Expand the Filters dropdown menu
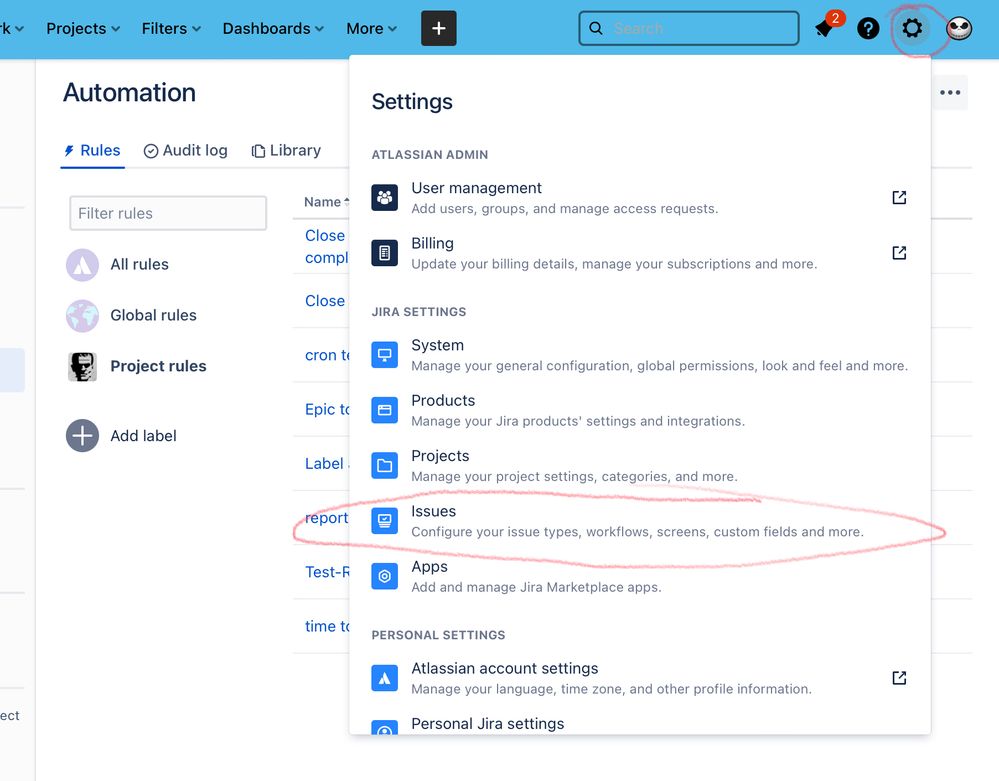This screenshot has width=999, height=781. coord(171,29)
